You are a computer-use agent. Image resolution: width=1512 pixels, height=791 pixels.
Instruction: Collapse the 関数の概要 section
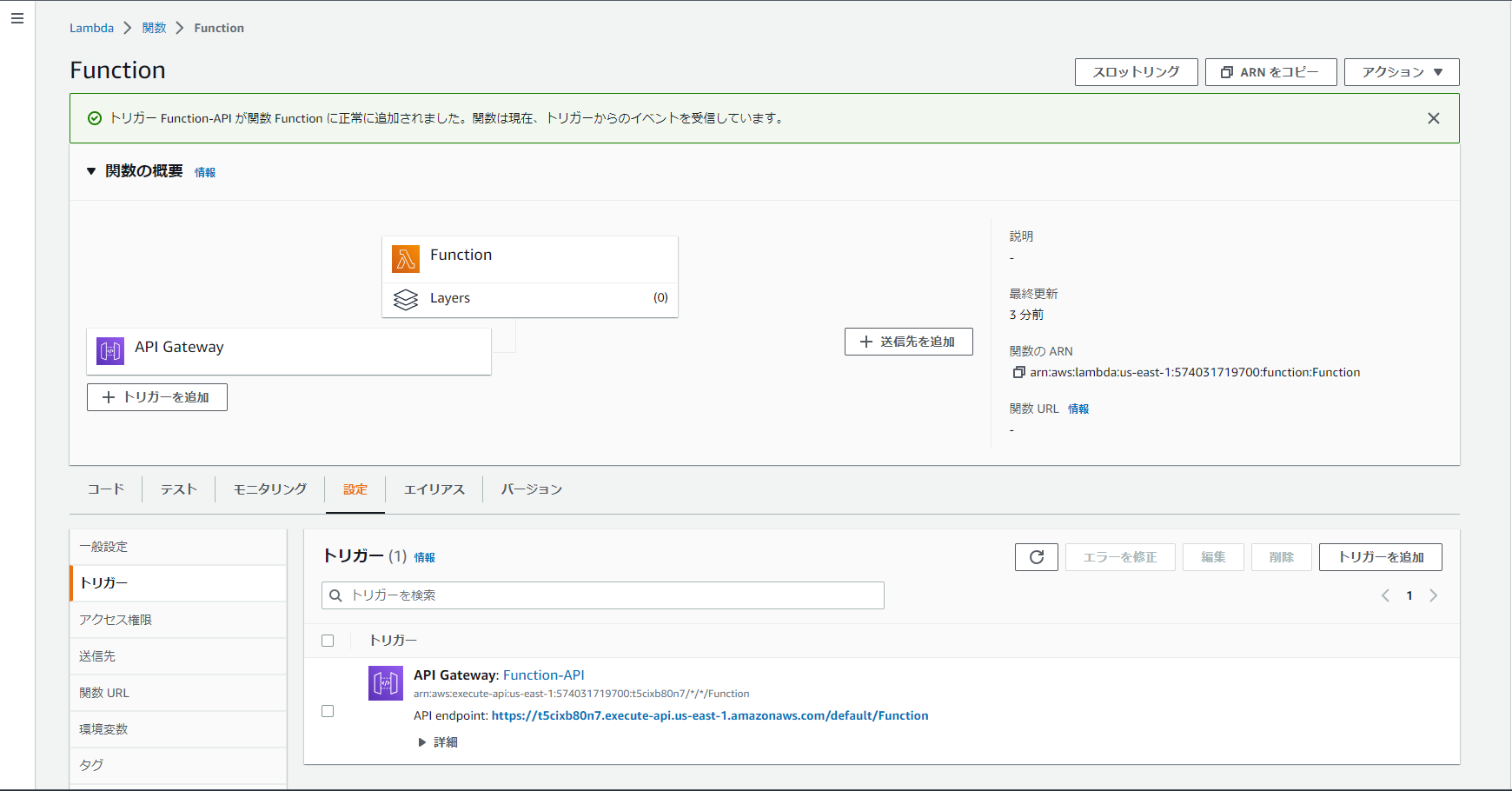point(91,171)
